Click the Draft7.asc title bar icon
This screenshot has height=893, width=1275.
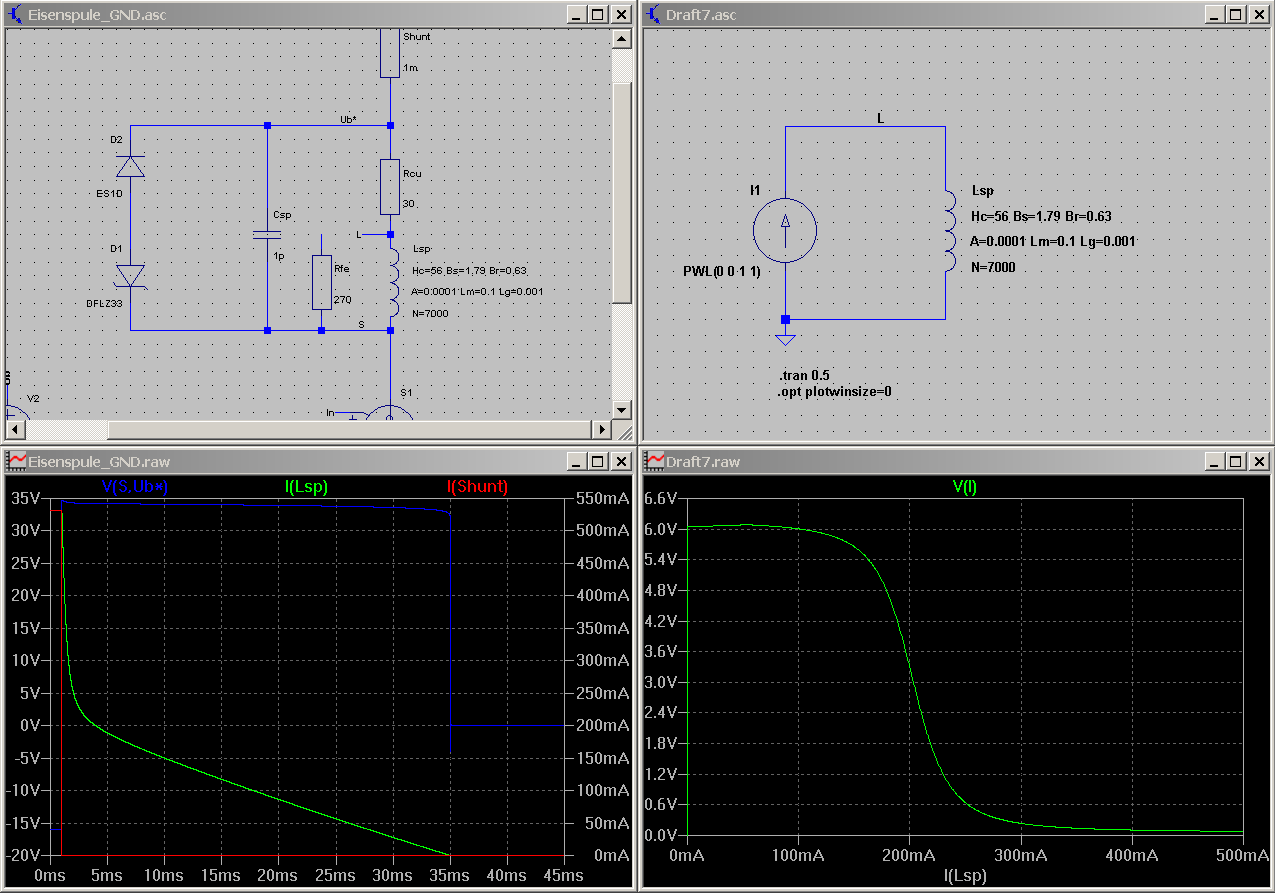(x=653, y=15)
